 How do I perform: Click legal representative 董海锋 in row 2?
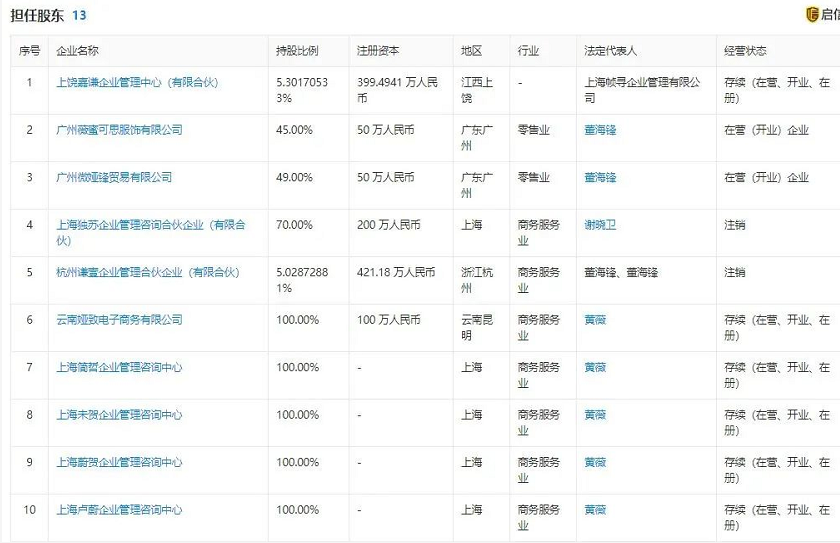[600, 130]
